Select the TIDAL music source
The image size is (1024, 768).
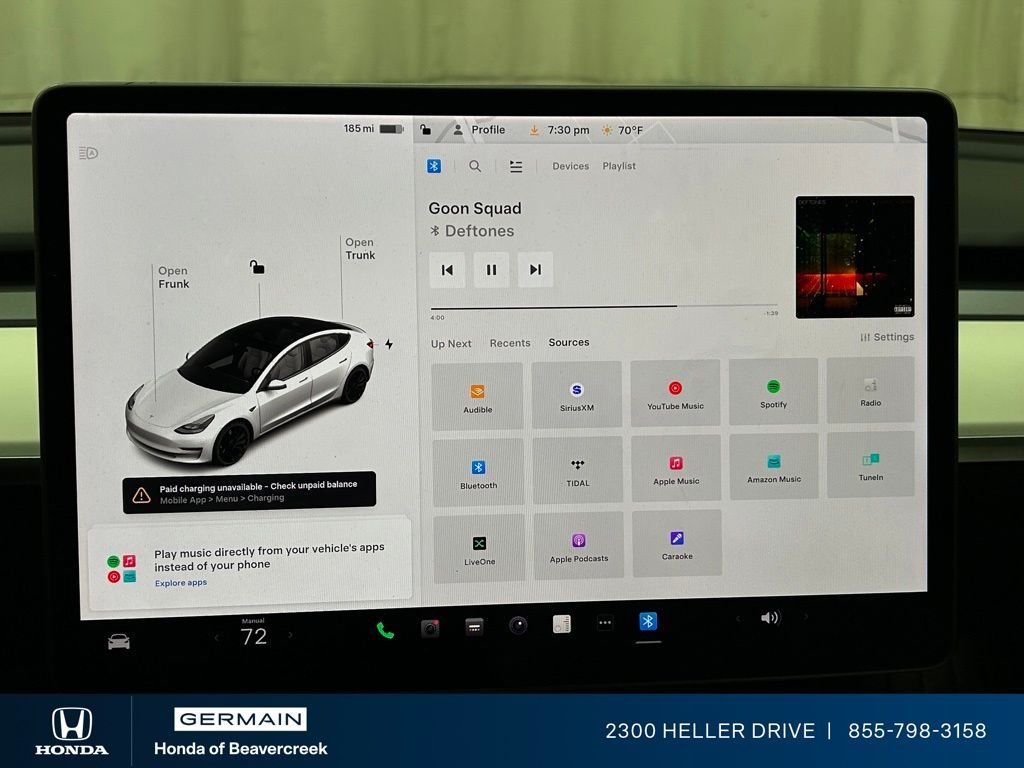click(x=577, y=471)
